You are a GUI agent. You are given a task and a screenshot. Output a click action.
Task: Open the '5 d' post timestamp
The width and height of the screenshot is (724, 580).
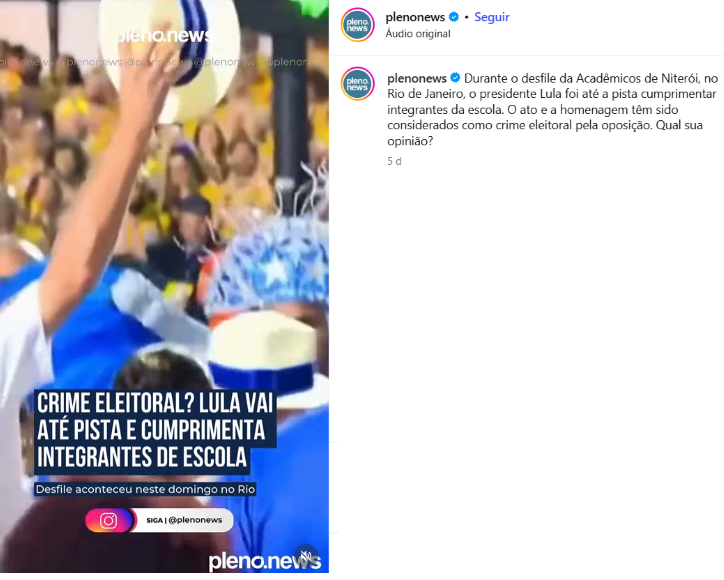coord(394,161)
